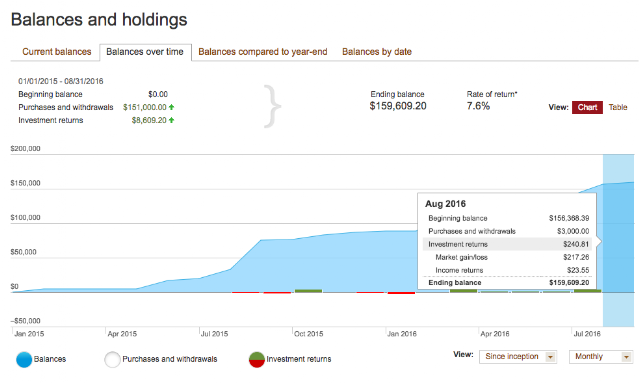Click the red Jan 2016 returns bar
This screenshot has height=384, width=640.
pos(401,293)
